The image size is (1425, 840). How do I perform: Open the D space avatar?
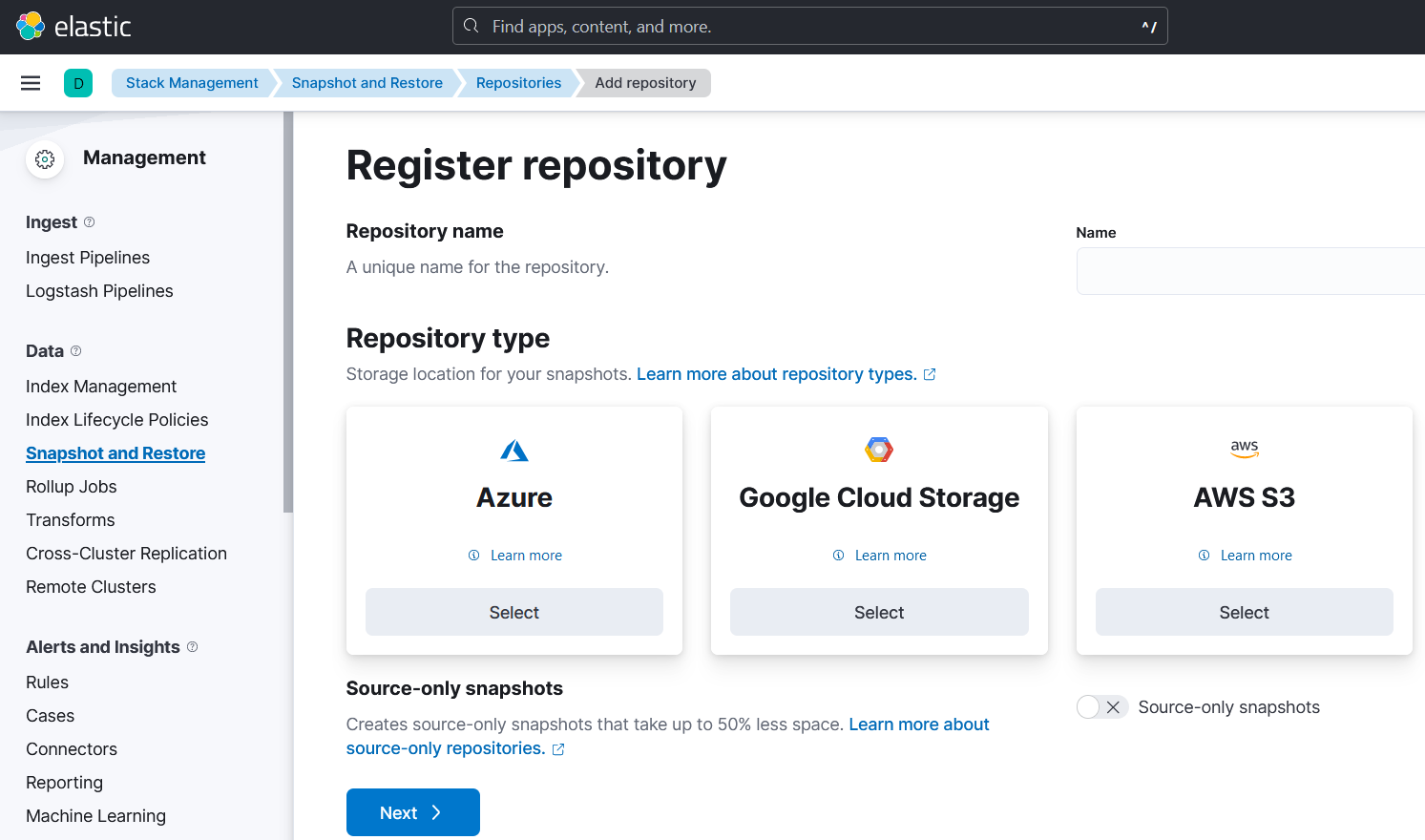(78, 83)
